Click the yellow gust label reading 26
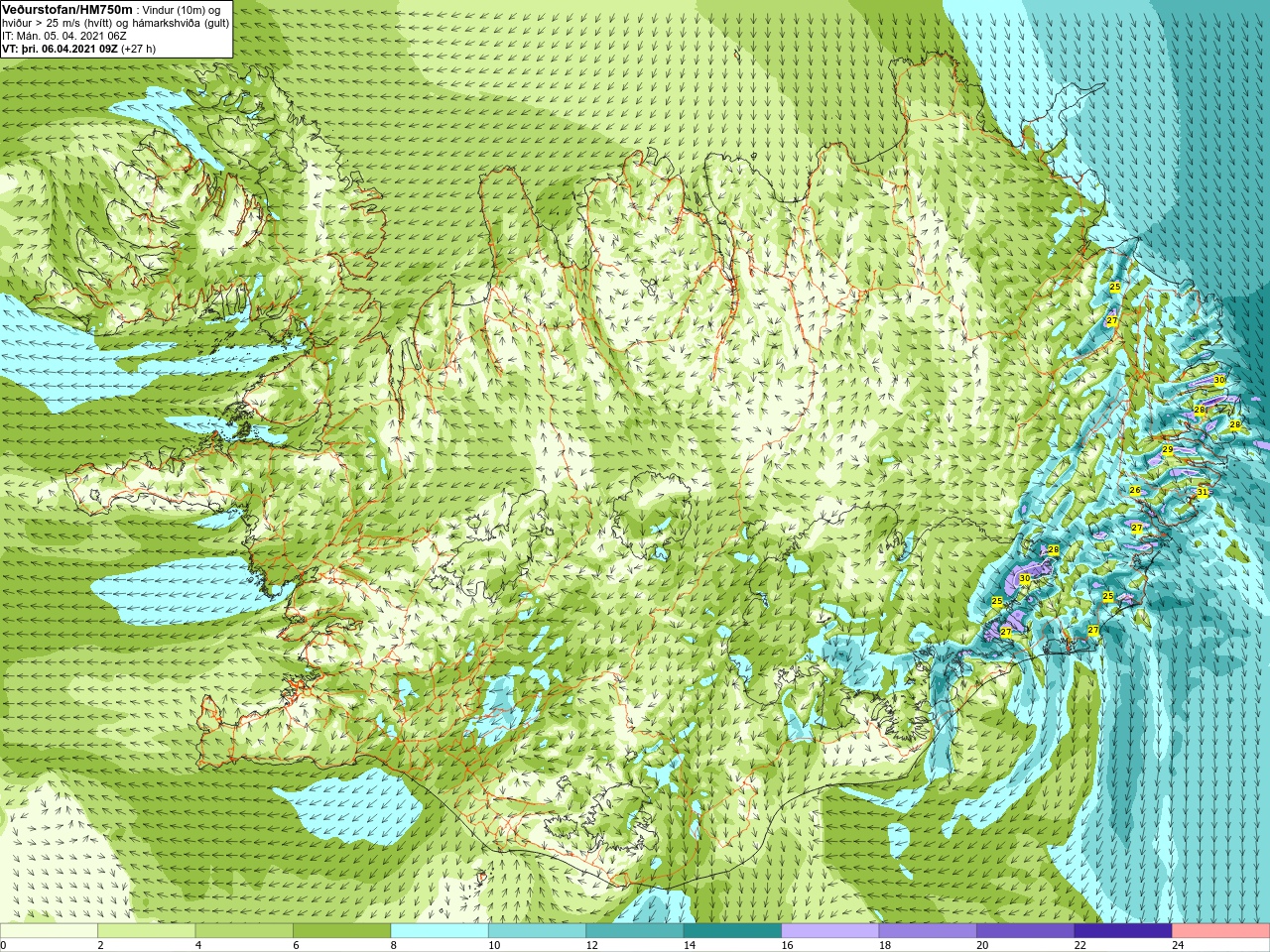Viewport: 1270px width, 952px height. click(1135, 491)
